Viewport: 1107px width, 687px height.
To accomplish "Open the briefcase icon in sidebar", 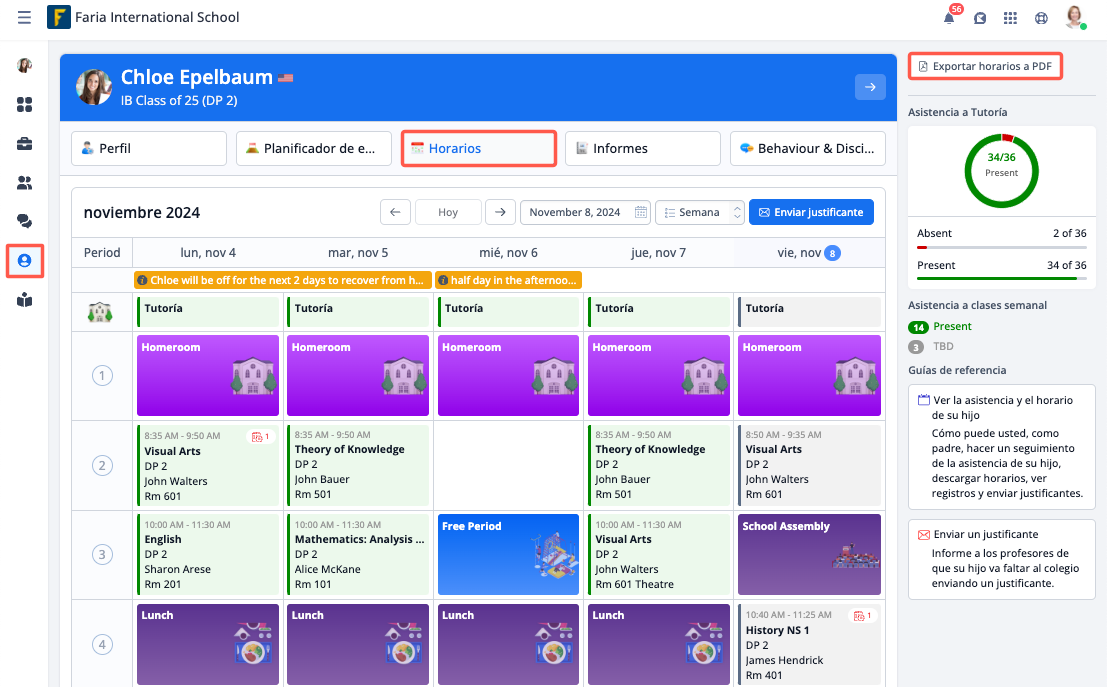I will [x=24, y=144].
